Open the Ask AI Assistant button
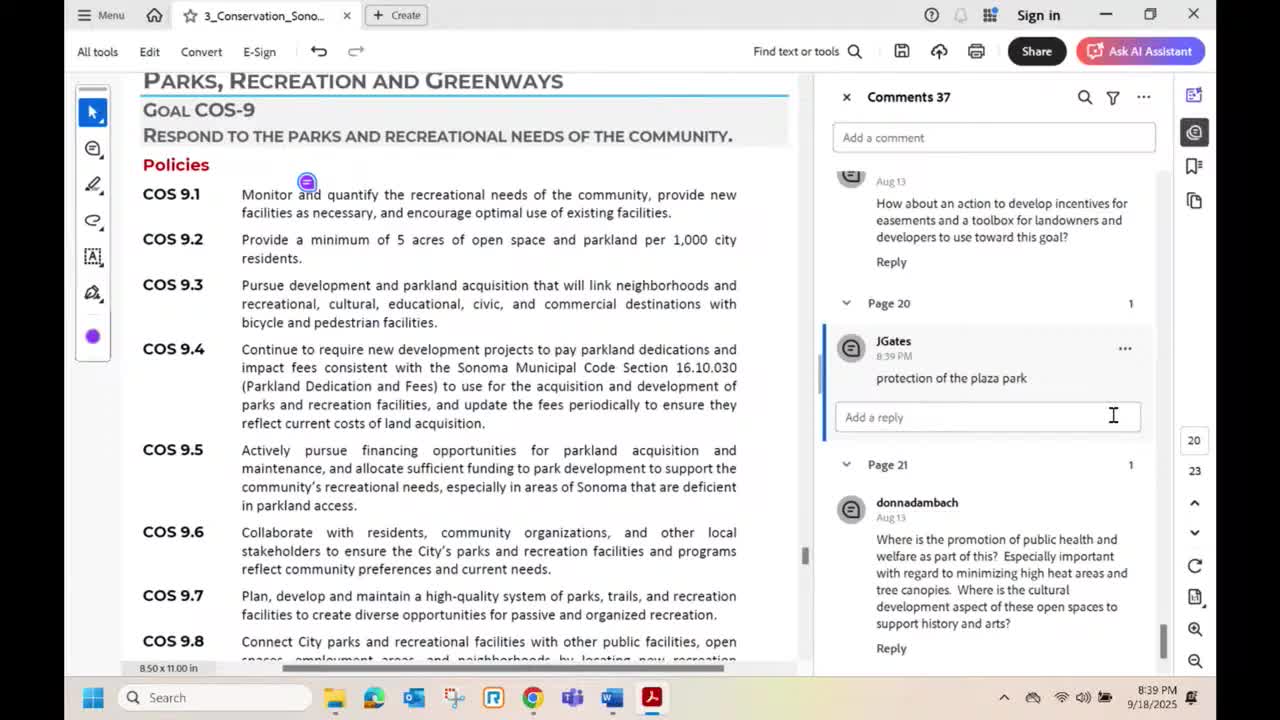The height and width of the screenshot is (720, 1280). (1141, 51)
